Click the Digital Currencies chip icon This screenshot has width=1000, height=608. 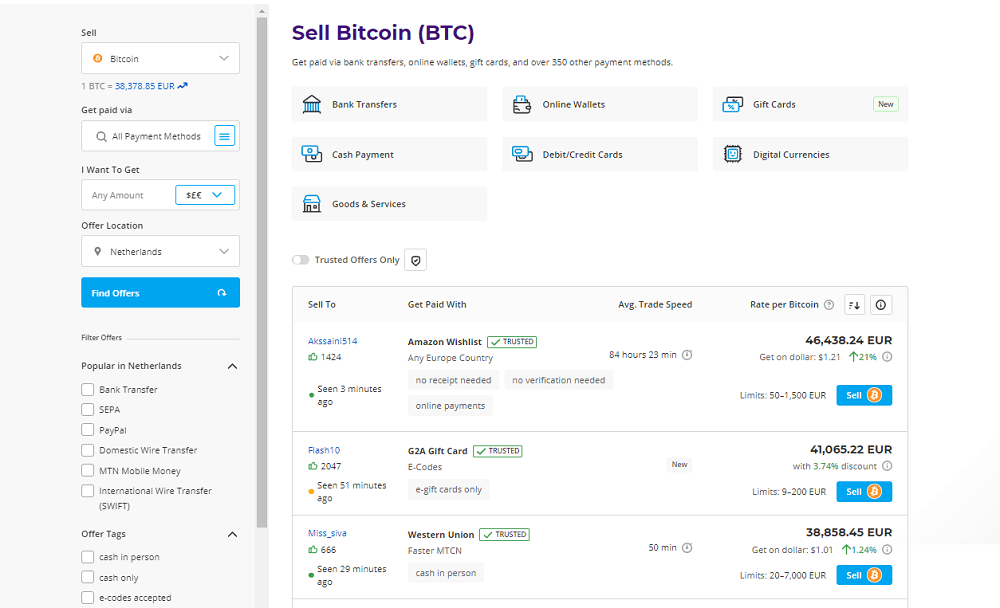[x=733, y=154]
